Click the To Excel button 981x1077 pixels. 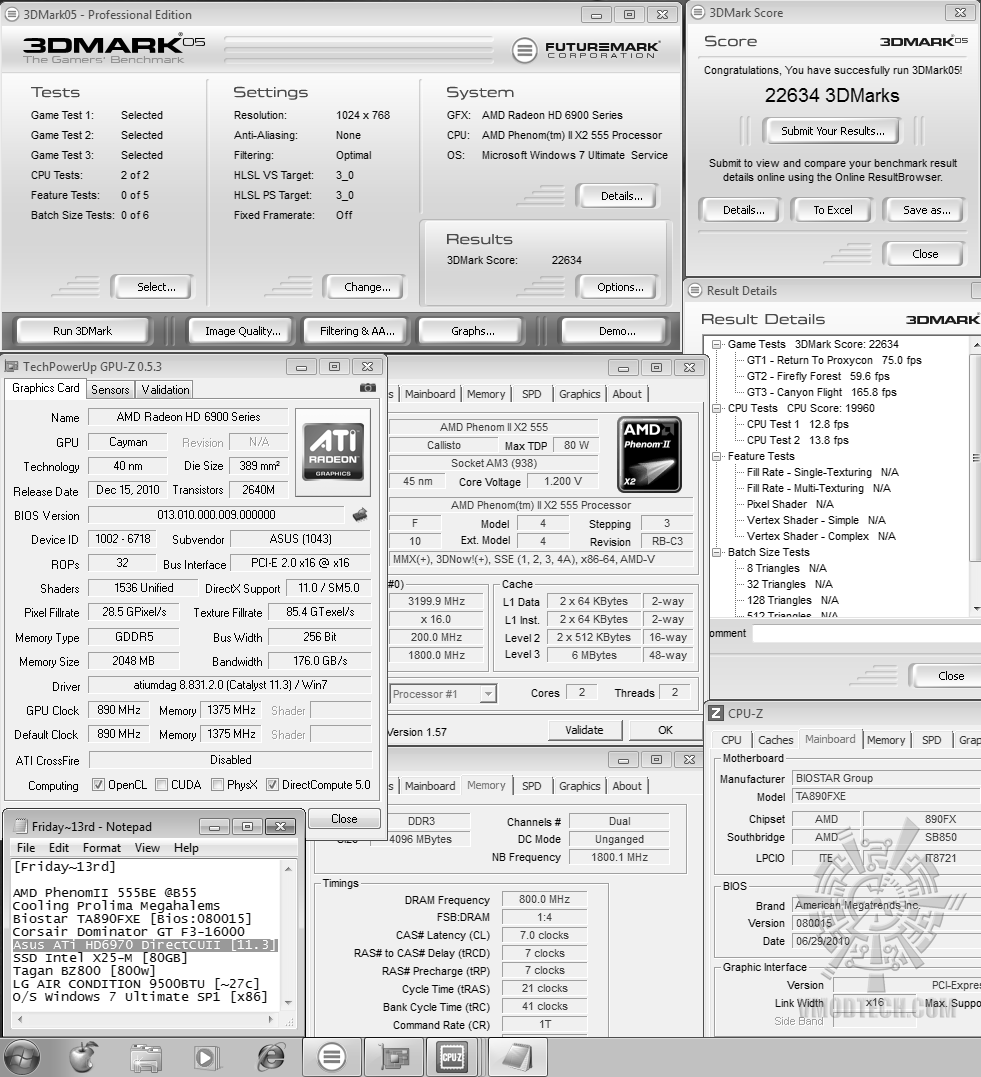pyautogui.click(x=833, y=210)
